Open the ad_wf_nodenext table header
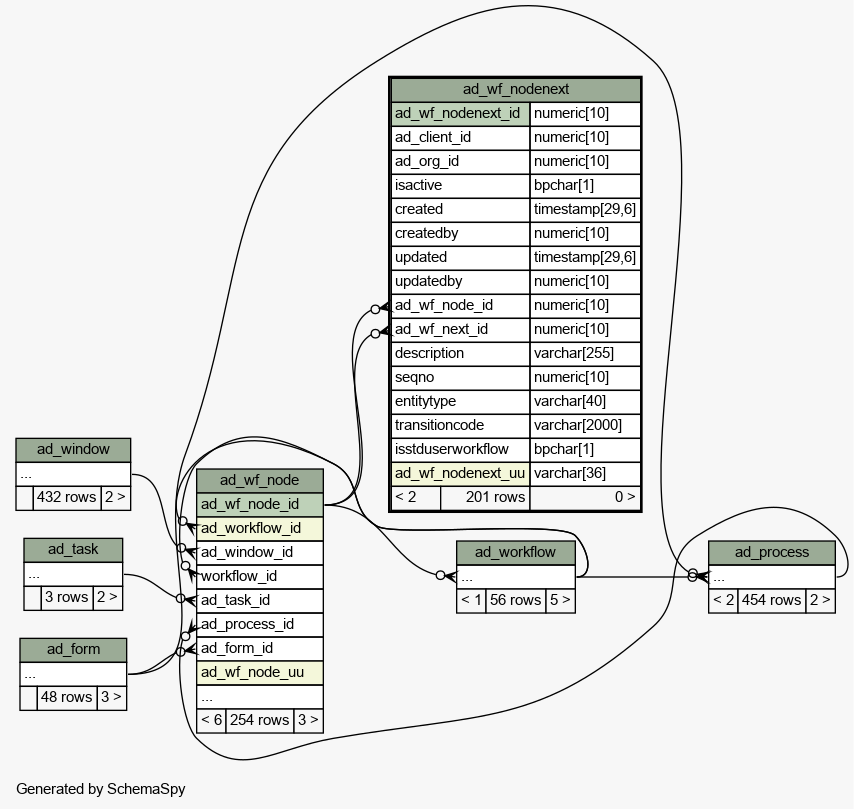 pyautogui.click(x=515, y=89)
